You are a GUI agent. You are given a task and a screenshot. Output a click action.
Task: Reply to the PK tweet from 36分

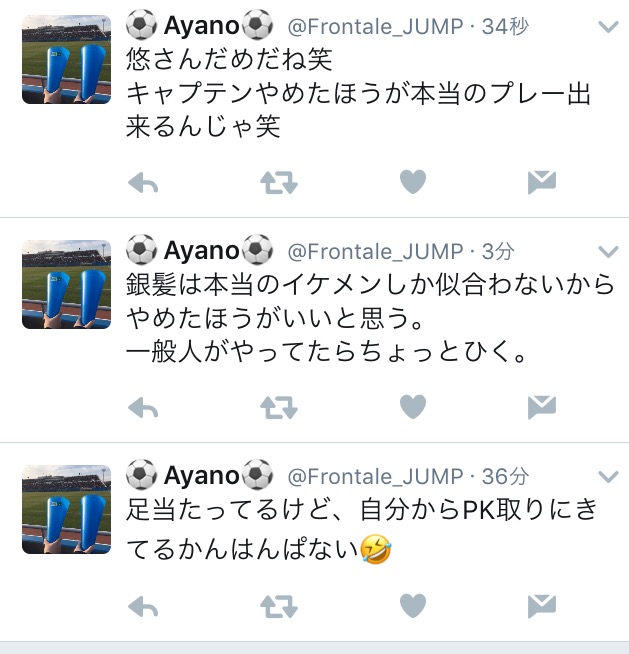pos(143,606)
